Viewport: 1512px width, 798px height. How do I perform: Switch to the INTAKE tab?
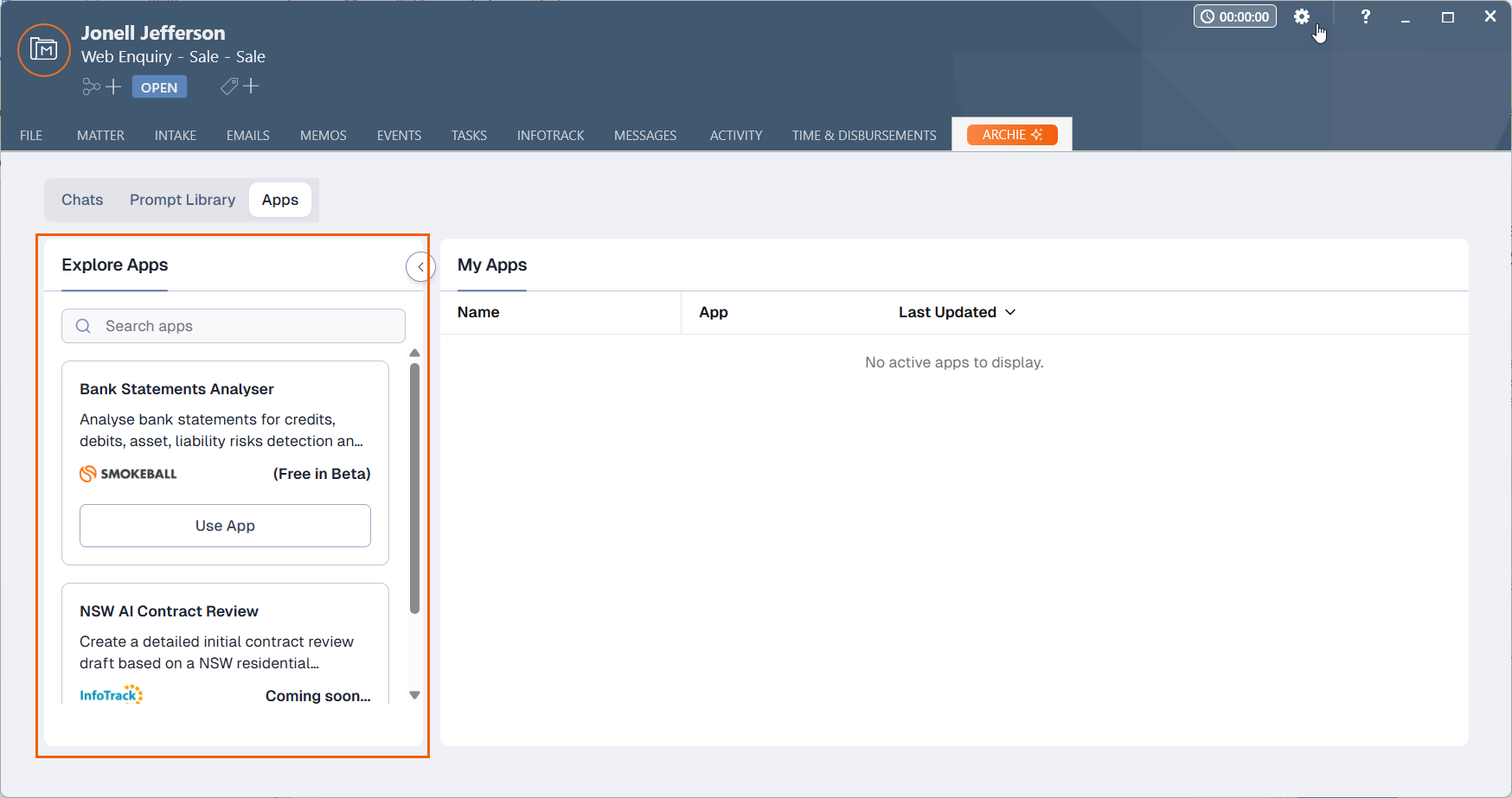[x=176, y=136]
